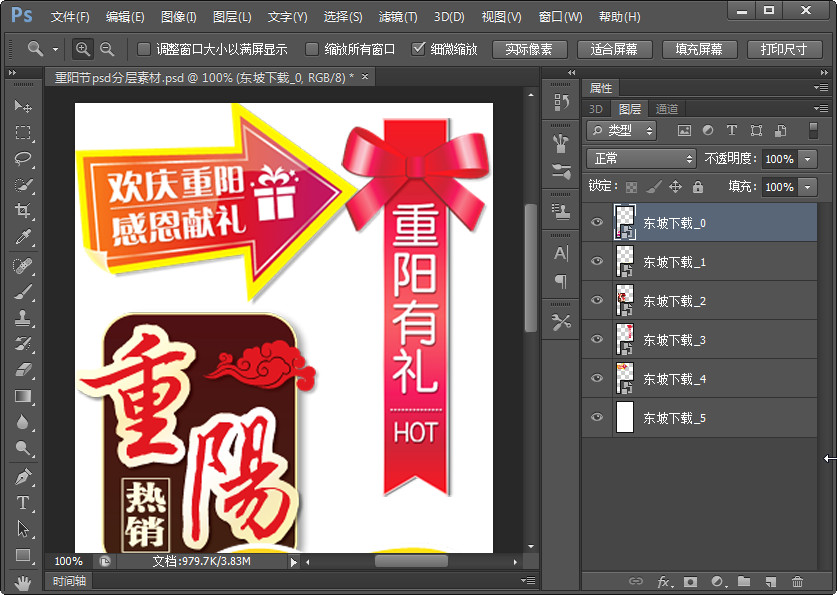Hide layer 东坡下载_2
The width and height of the screenshot is (837, 595).
597,300
